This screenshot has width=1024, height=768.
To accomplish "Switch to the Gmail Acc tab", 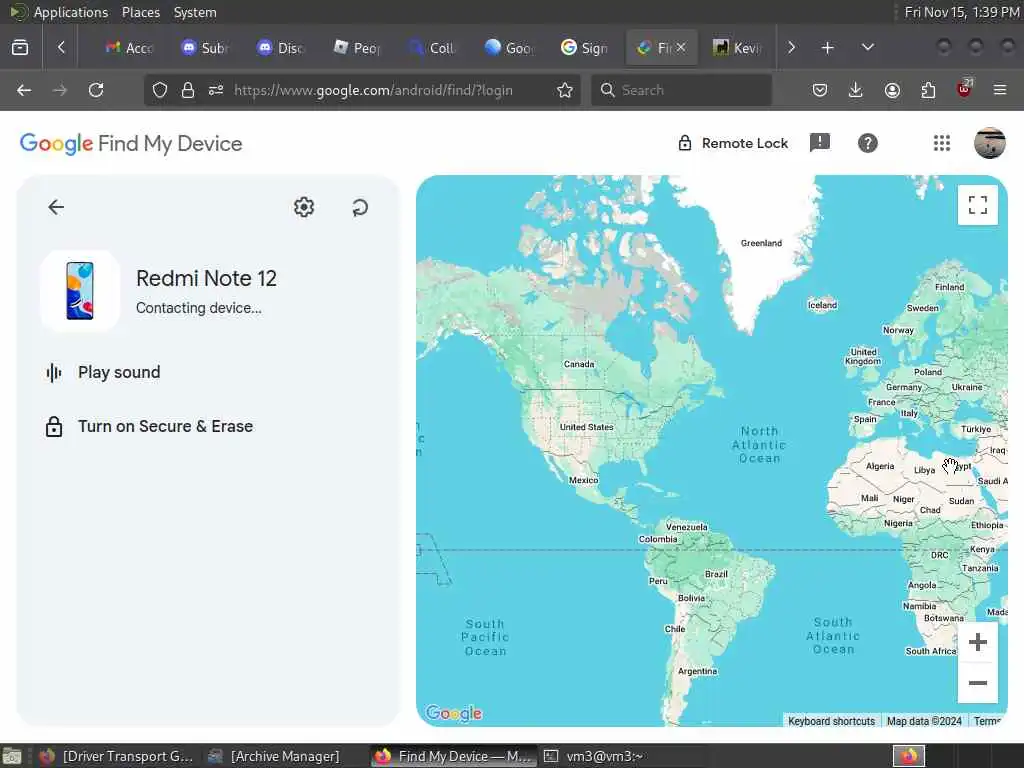I will 129,48.
